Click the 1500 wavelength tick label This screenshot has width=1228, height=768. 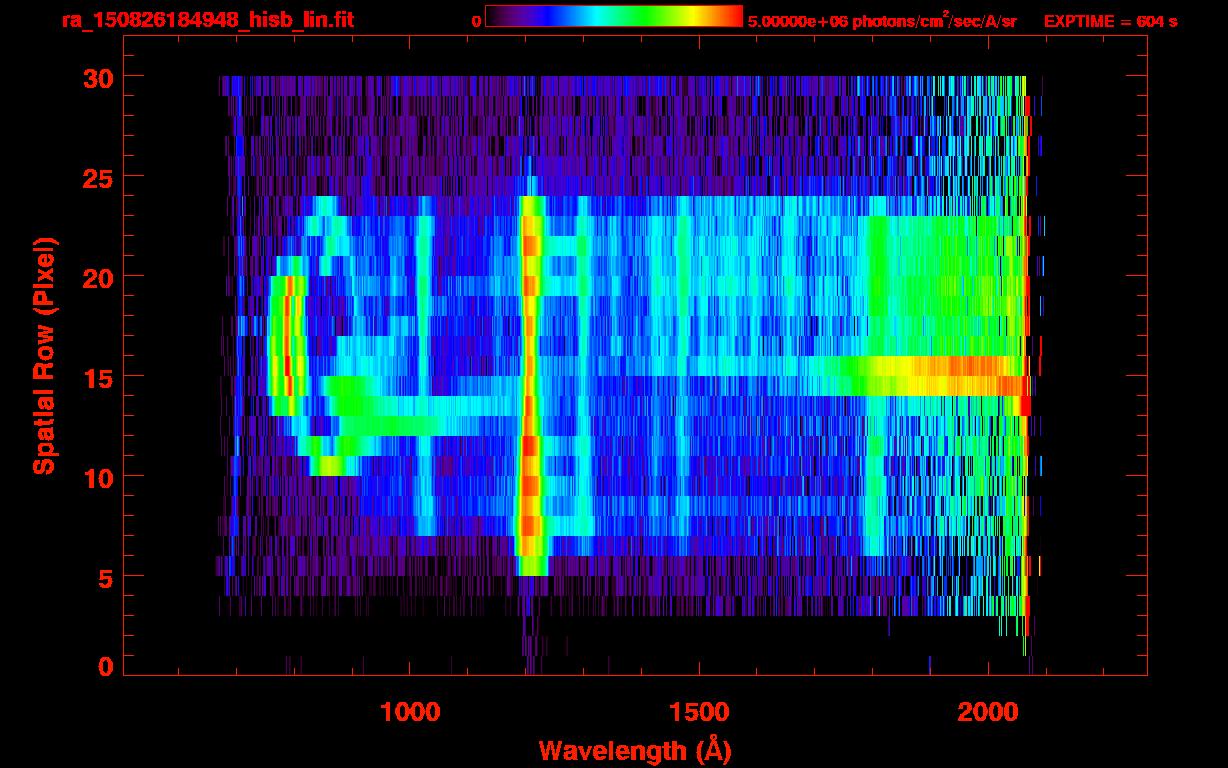(x=698, y=712)
